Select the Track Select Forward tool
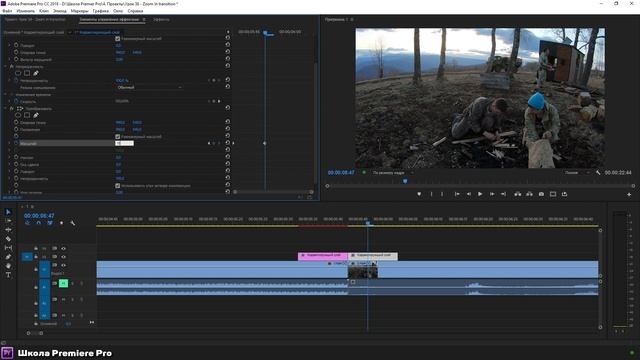The image size is (640, 360). click(8, 220)
